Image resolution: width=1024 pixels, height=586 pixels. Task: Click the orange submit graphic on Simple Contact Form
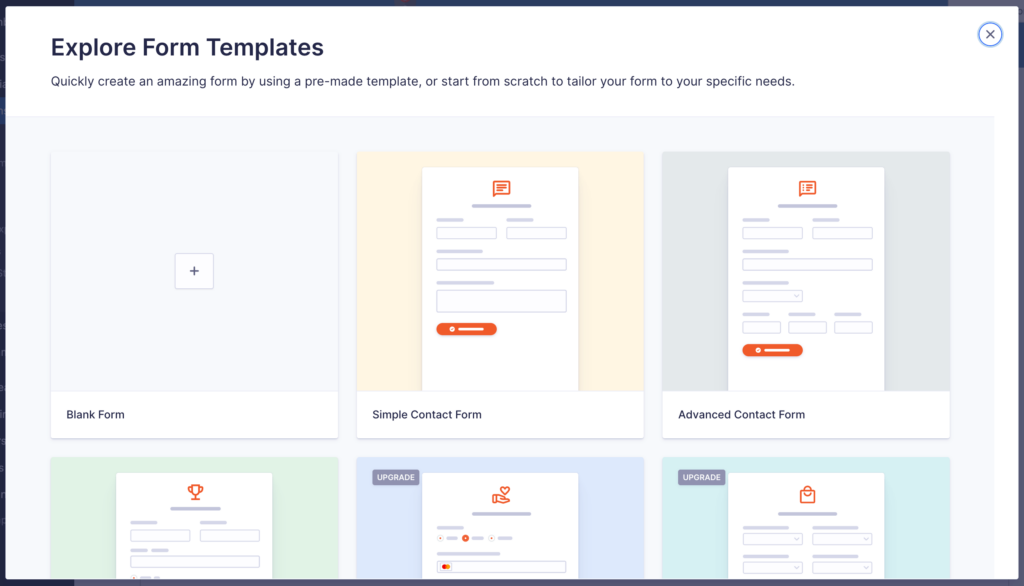466,328
